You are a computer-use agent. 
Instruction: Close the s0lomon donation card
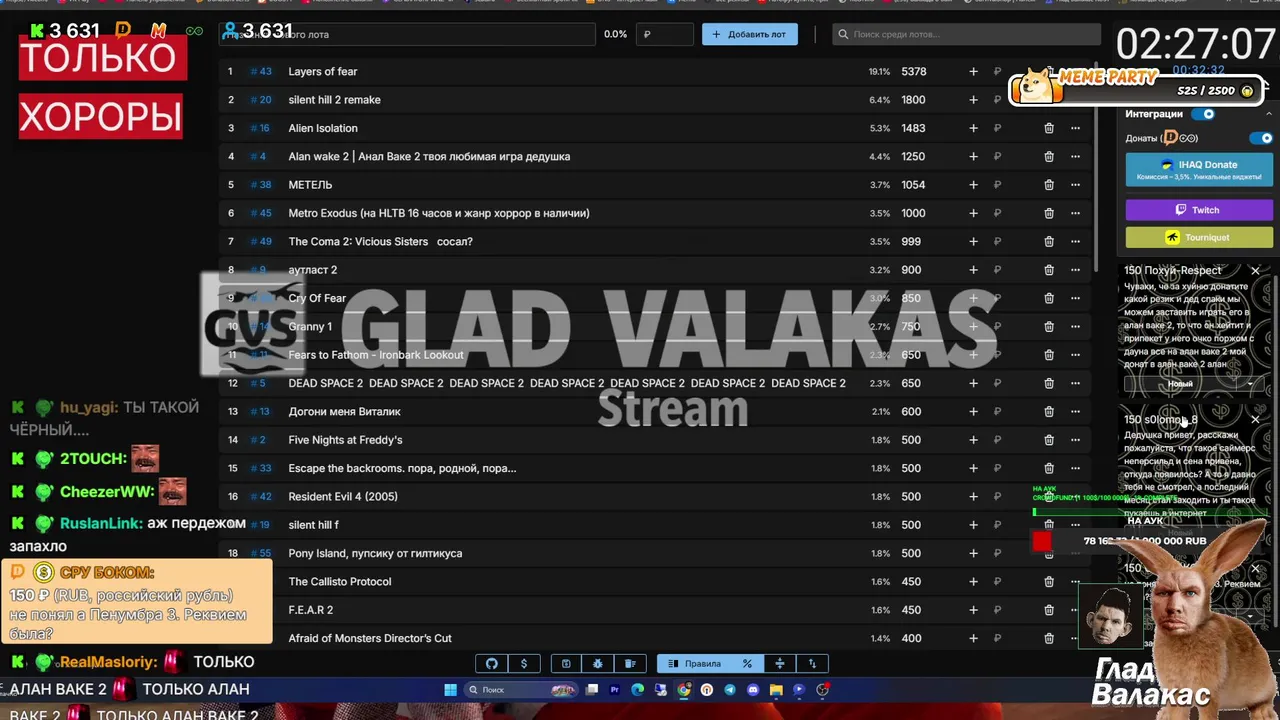1256,420
